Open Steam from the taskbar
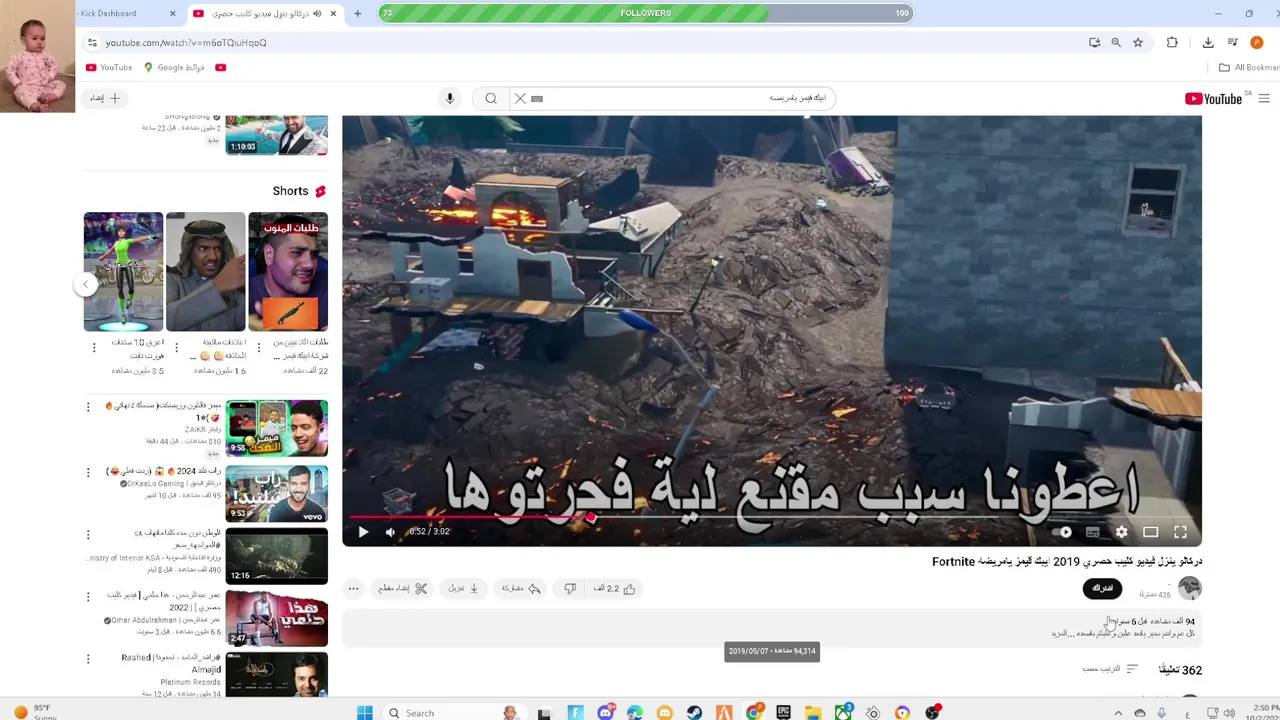The height and width of the screenshot is (720, 1280). 694,713
